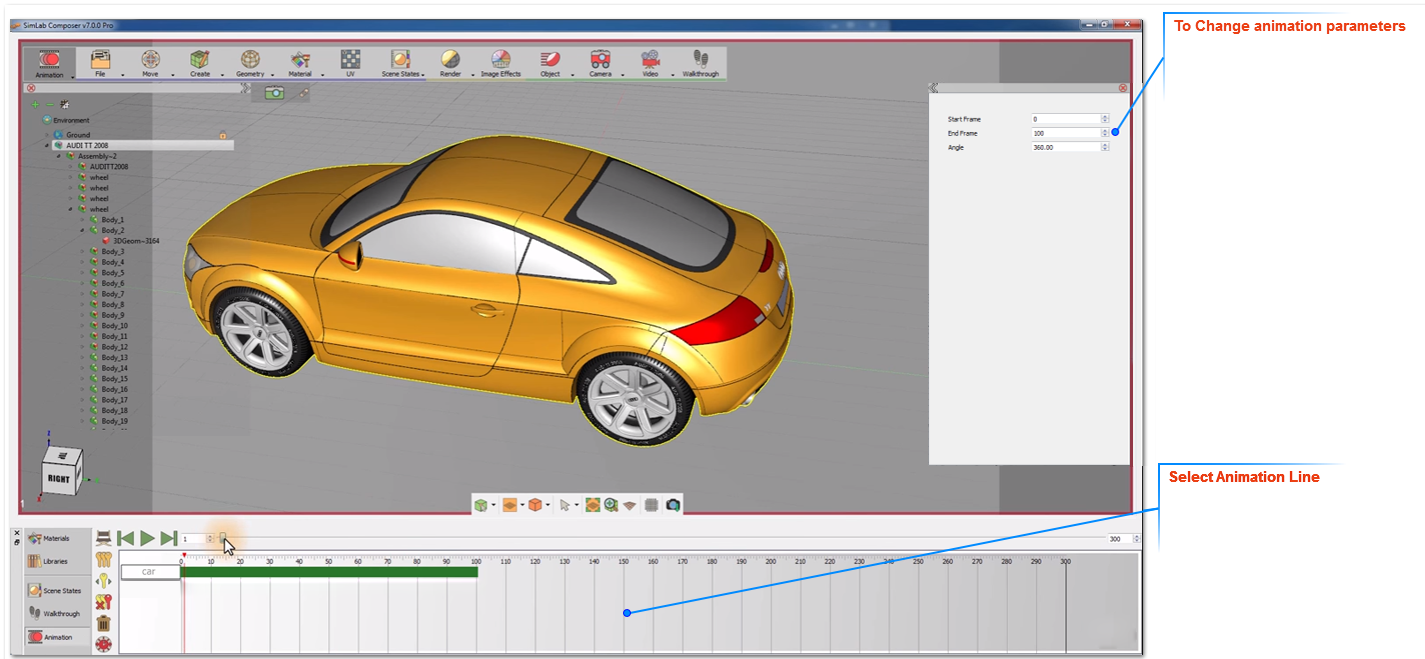The height and width of the screenshot is (659, 1425).
Task: Open the File toolbar menu
Action: pyautogui.click(x=100, y=63)
